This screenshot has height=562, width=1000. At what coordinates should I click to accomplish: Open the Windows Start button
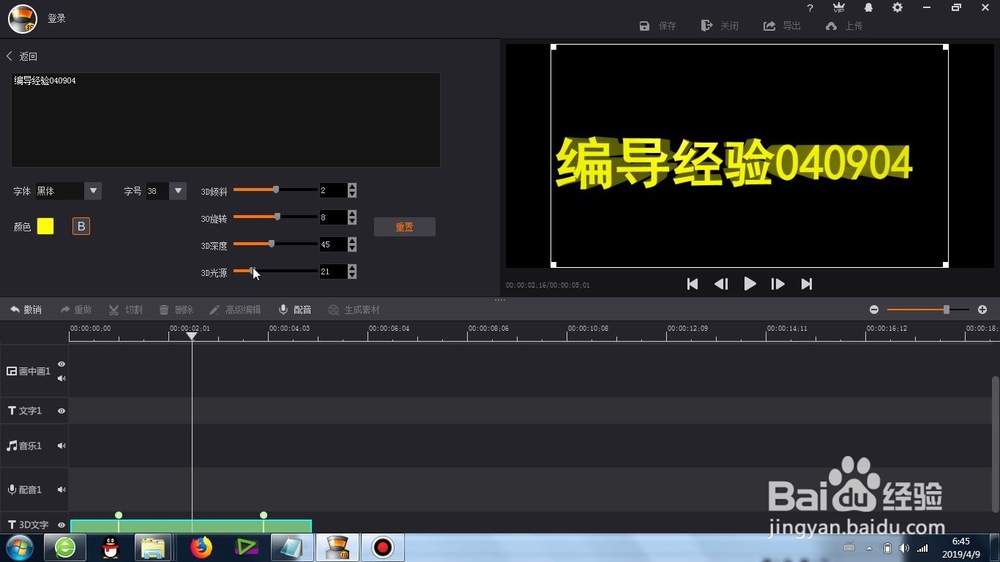click(x=20, y=548)
